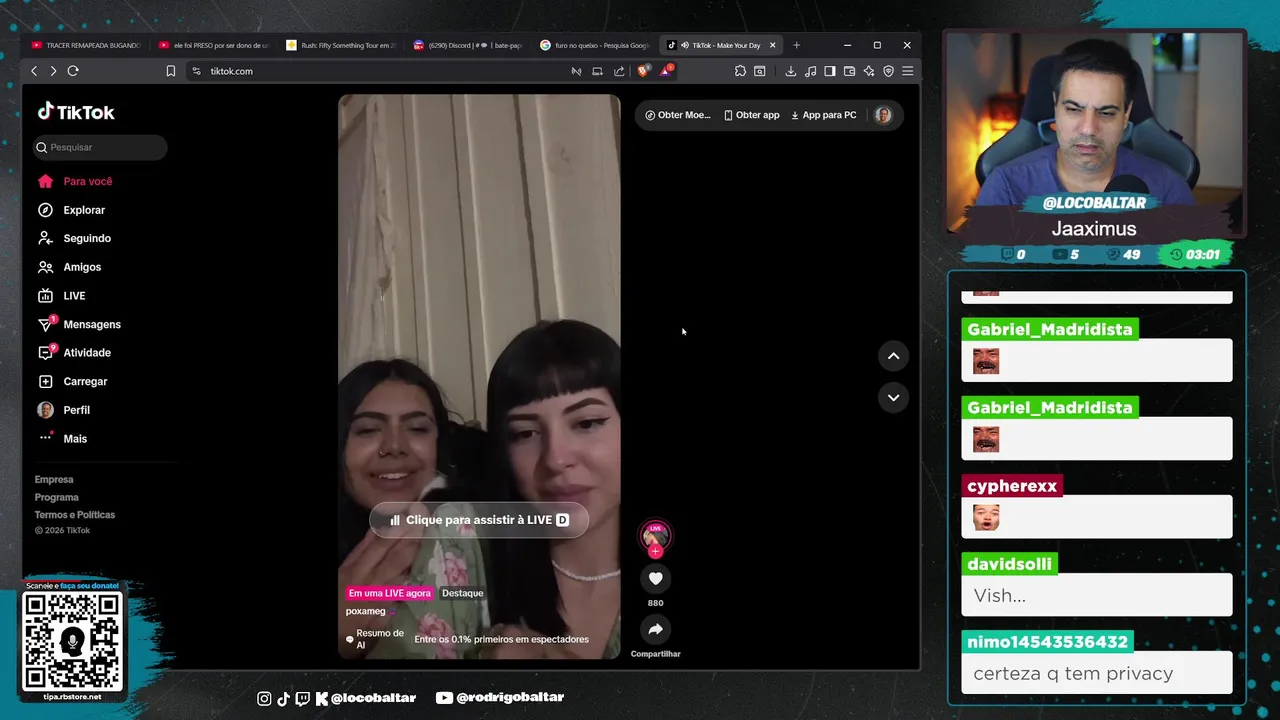The width and height of the screenshot is (1280, 720).
Task: Switch to 'Rush: Fifty Something Tour' tab
Action: 340,45
